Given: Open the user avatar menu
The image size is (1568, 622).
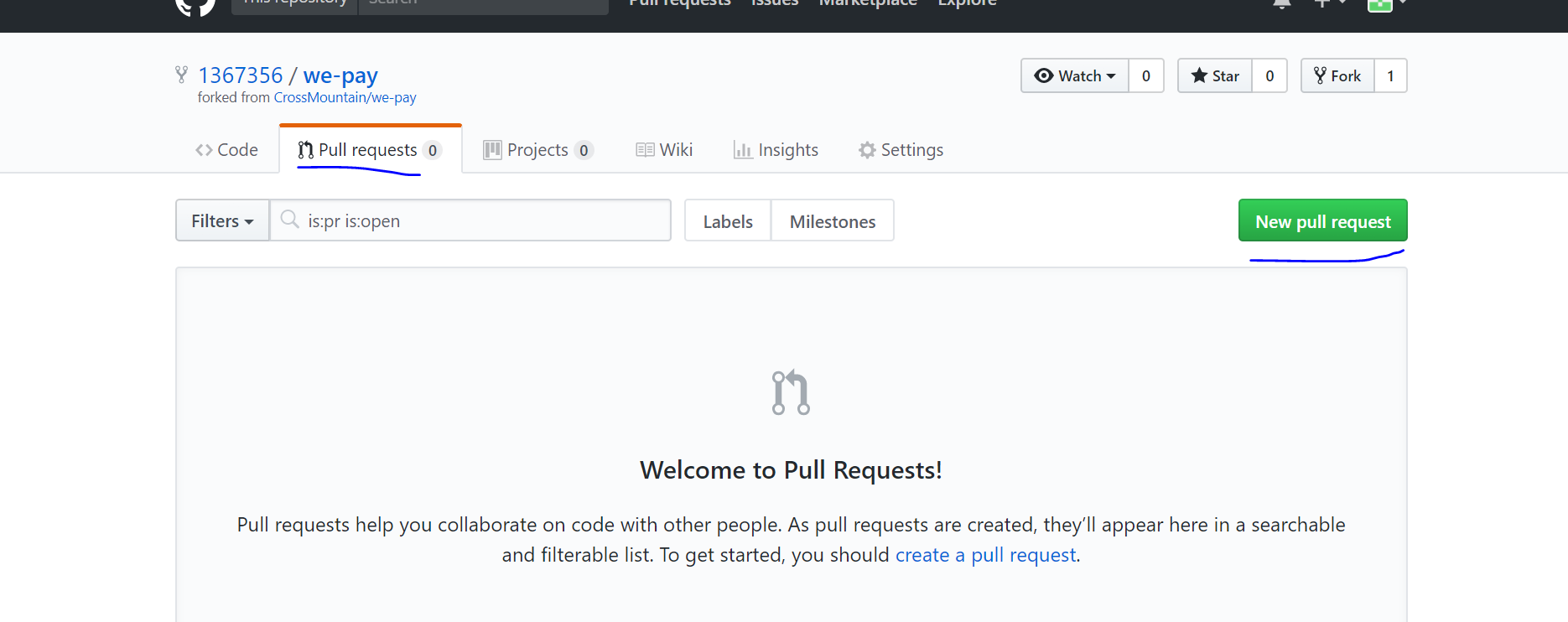Looking at the screenshot, I should tap(1387, 5).
